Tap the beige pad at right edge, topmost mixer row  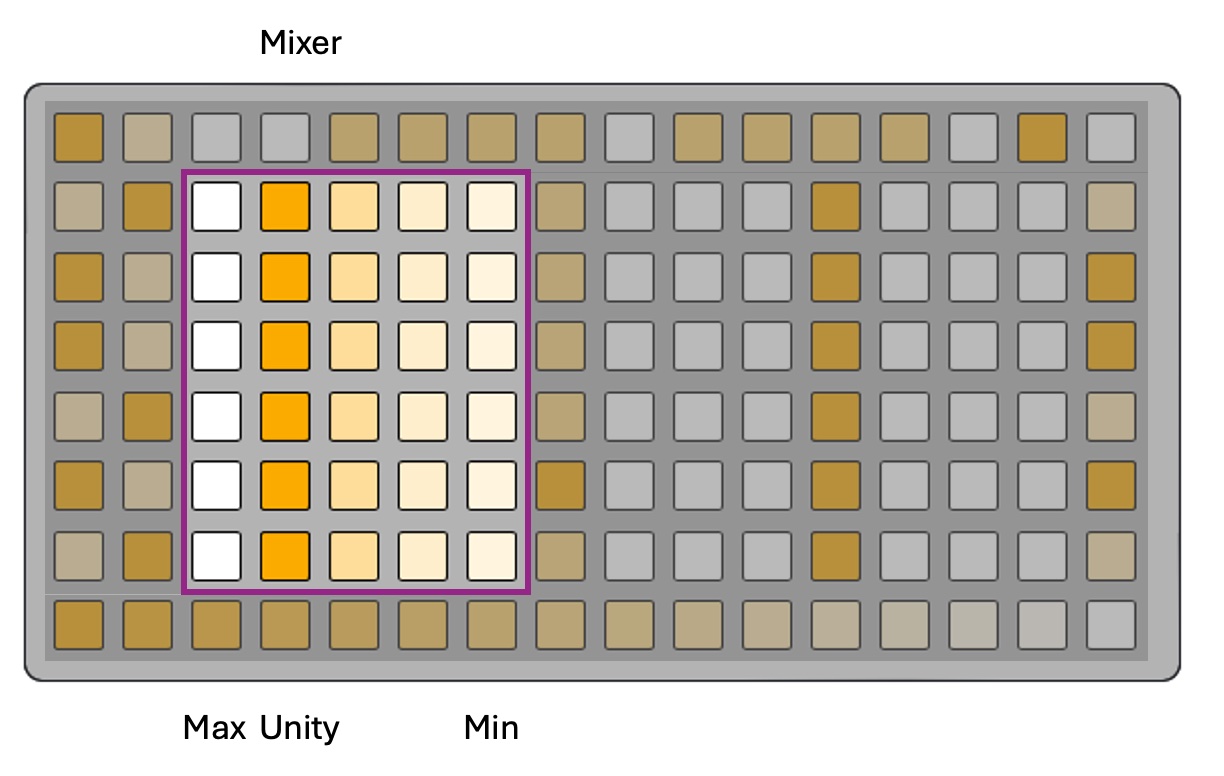1111,207
